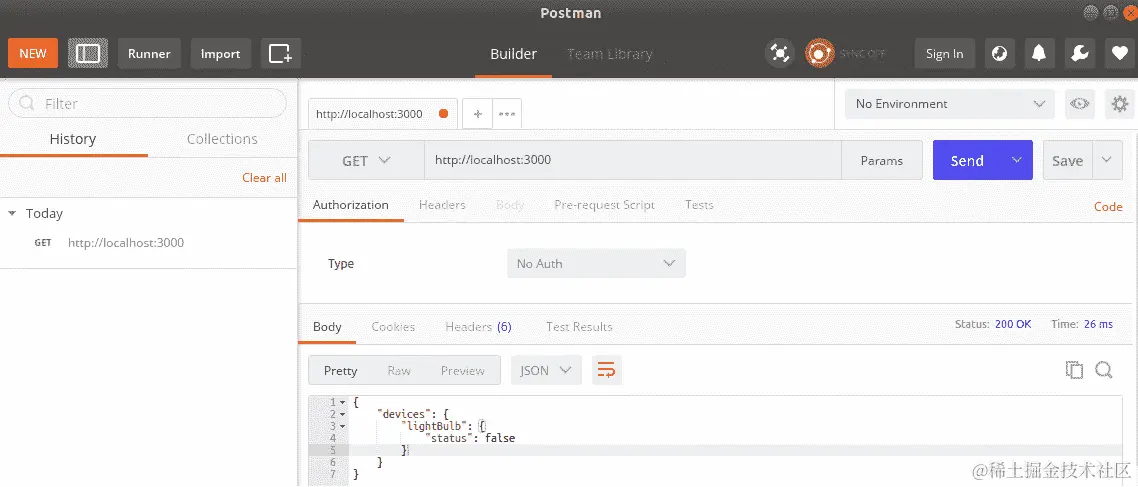The image size is (1138, 487).
Task: Save the request
Action: tap(1068, 160)
